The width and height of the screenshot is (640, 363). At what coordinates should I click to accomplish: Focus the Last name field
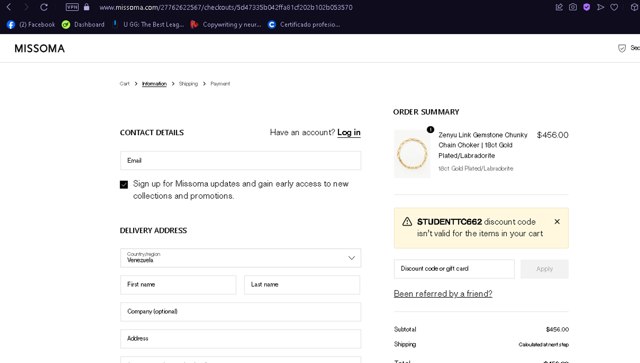(302, 285)
